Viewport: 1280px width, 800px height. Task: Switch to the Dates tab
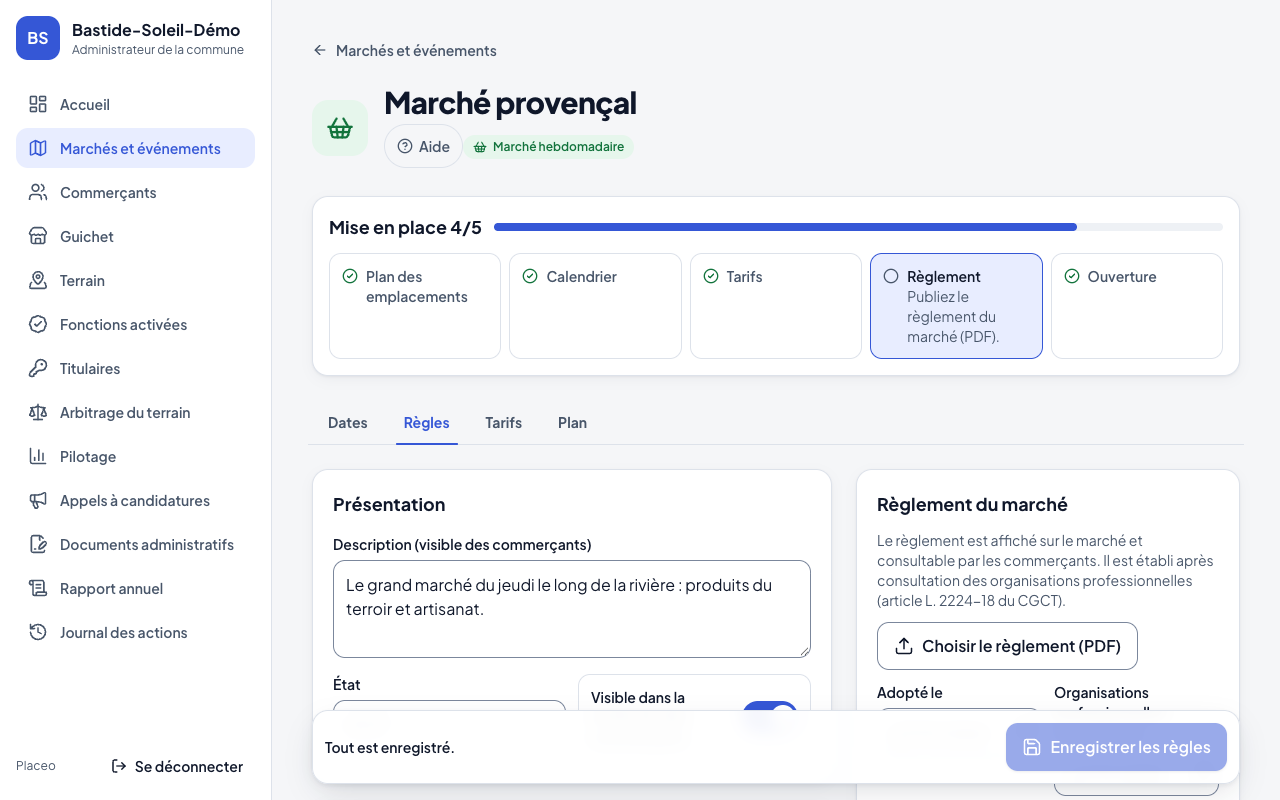(x=348, y=423)
